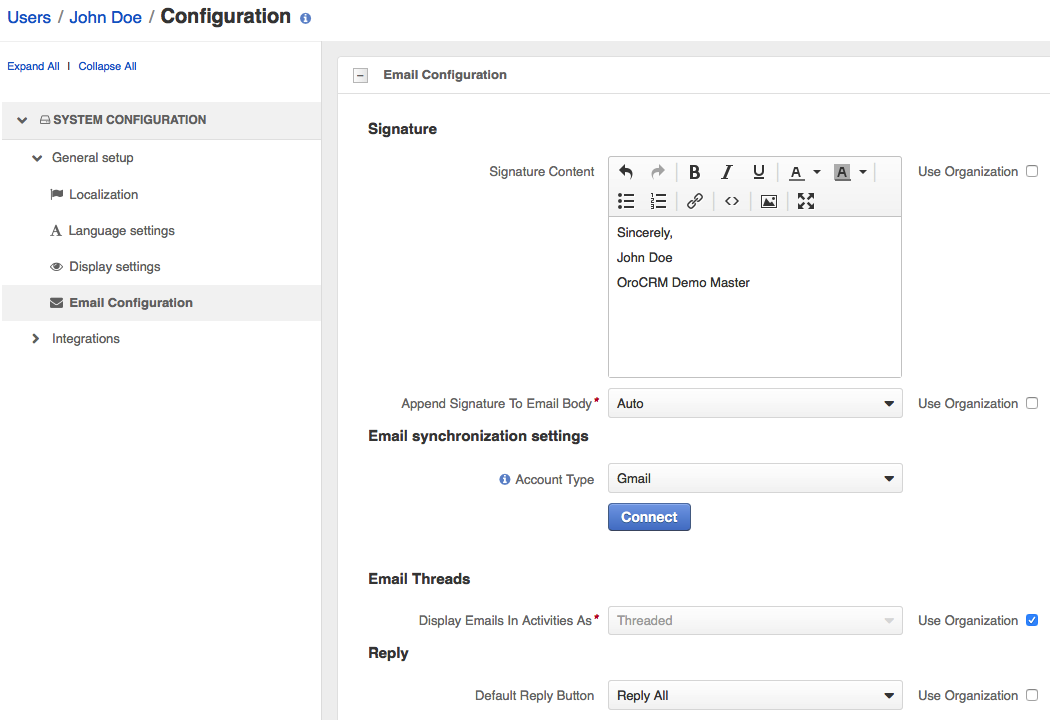
Task: Click the Display settings eye icon
Action: [x=57, y=267]
